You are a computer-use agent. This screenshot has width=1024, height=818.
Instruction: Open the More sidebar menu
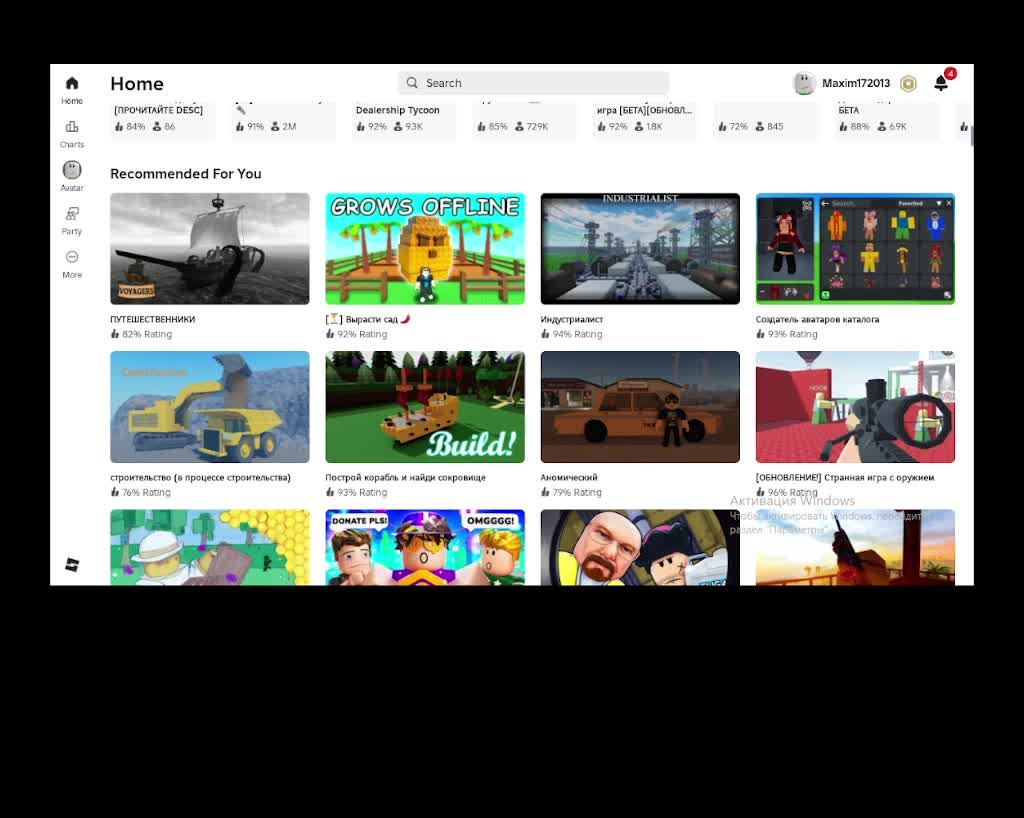click(x=72, y=264)
